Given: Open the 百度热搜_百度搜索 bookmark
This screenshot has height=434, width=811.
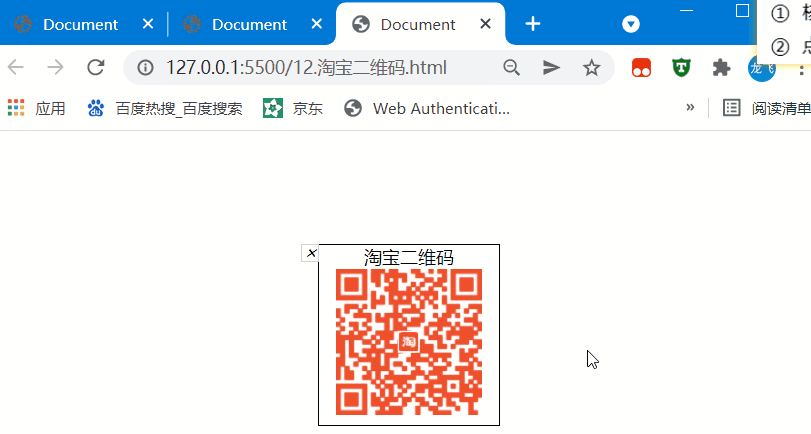Looking at the screenshot, I should [x=165, y=109].
